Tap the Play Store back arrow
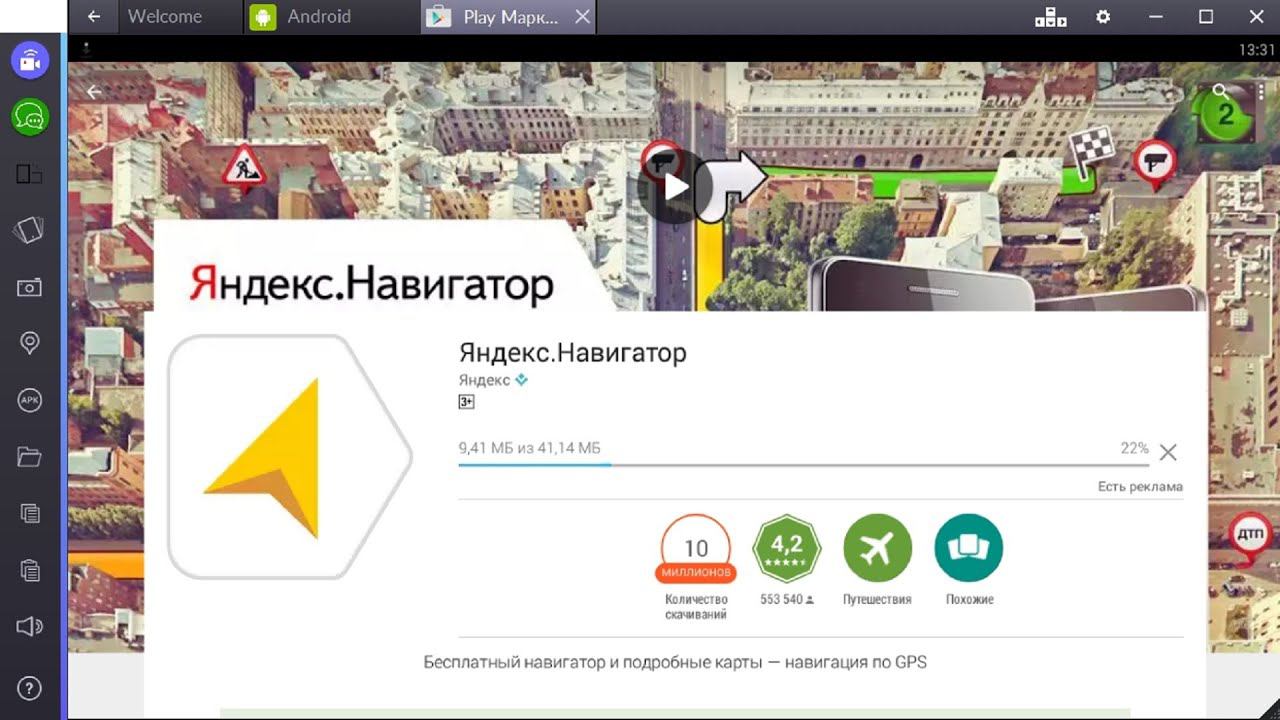Viewport: 1280px width, 720px height. click(95, 92)
